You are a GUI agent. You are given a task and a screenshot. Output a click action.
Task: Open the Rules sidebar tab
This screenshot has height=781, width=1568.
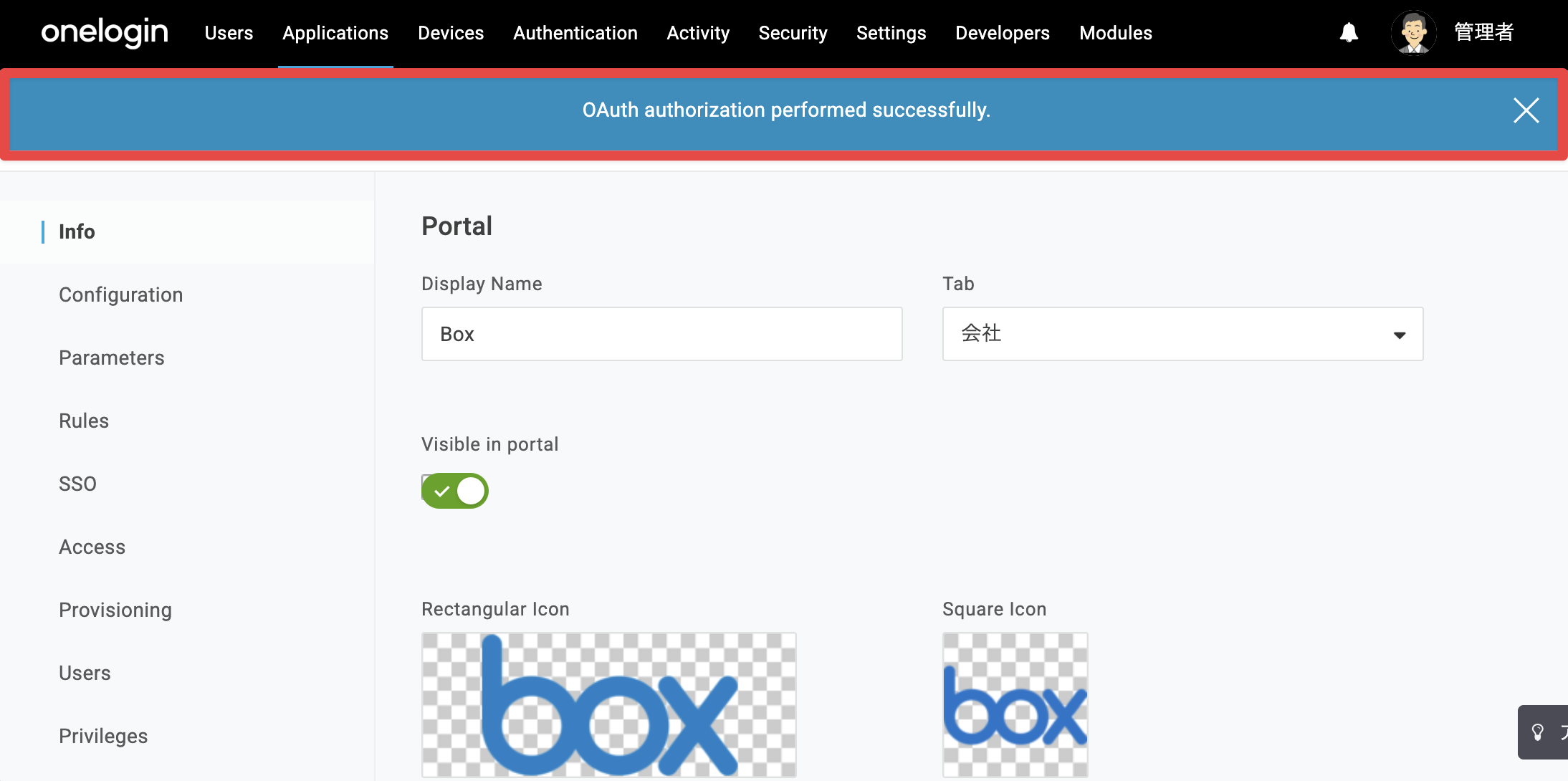point(84,421)
